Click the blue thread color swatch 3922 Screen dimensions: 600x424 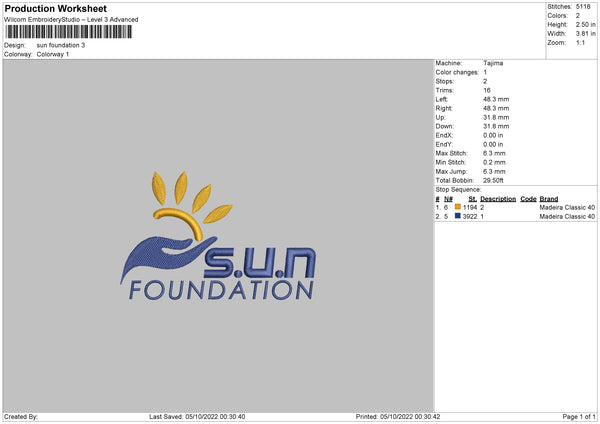(458, 216)
